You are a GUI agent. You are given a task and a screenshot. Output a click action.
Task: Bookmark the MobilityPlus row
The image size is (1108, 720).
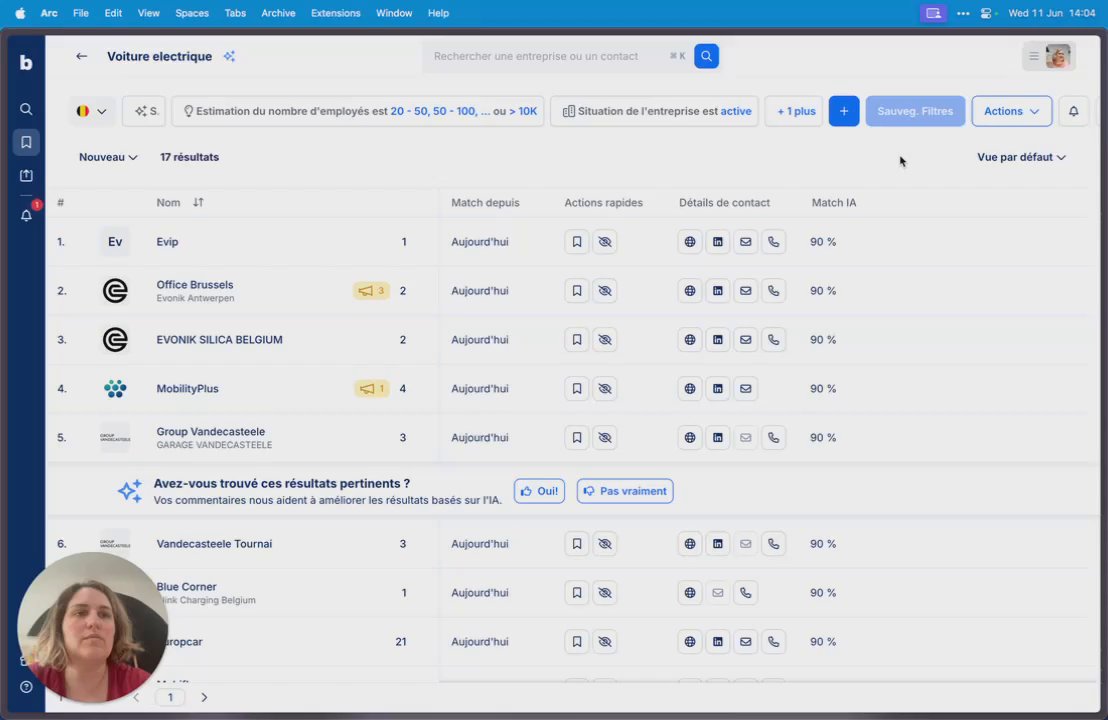pos(577,389)
